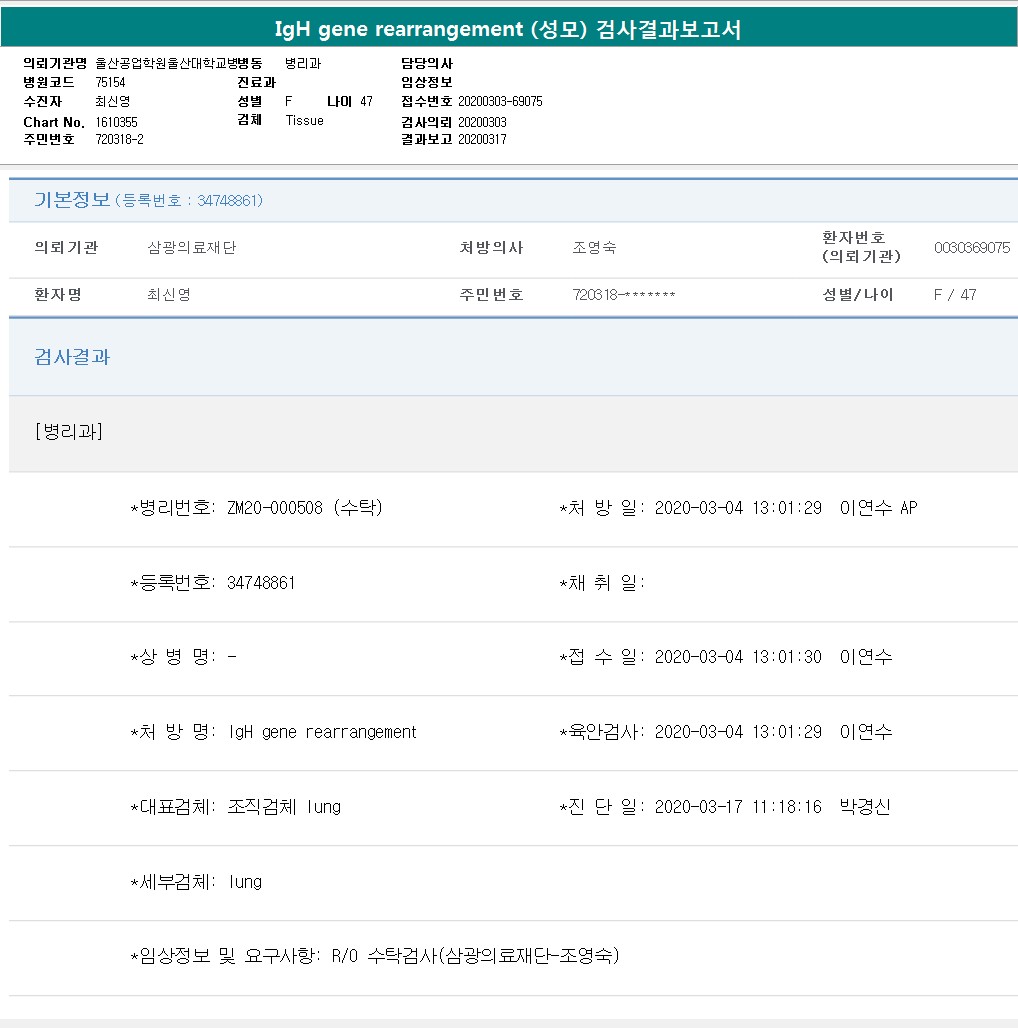Select the 성별/나이 value F / 47
The width and height of the screenshot is (1018, 1028).
point(954,295)
